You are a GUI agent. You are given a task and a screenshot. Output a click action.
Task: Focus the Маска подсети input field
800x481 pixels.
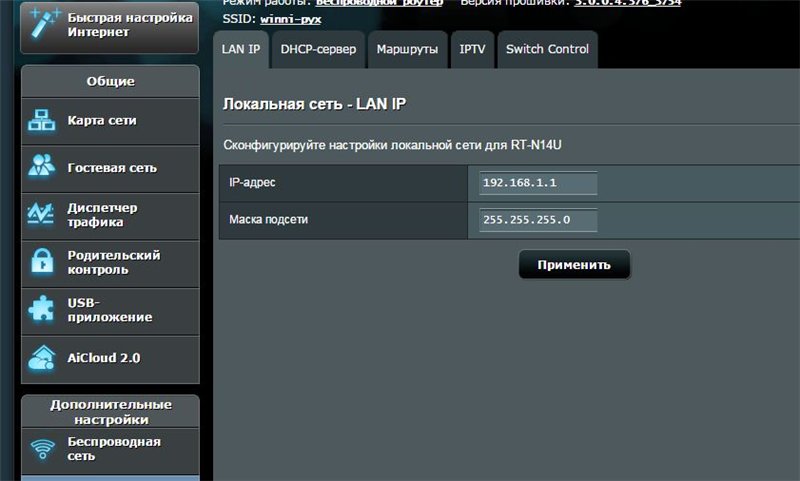click(538, 220)
